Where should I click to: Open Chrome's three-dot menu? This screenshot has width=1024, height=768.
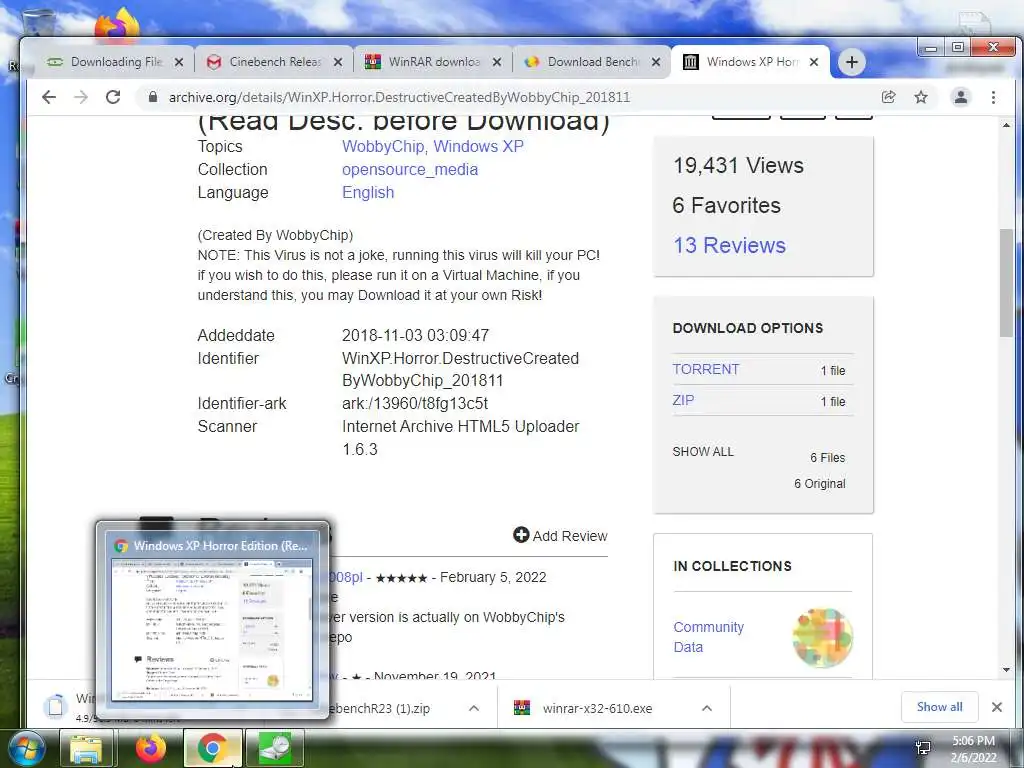[993, 97]
